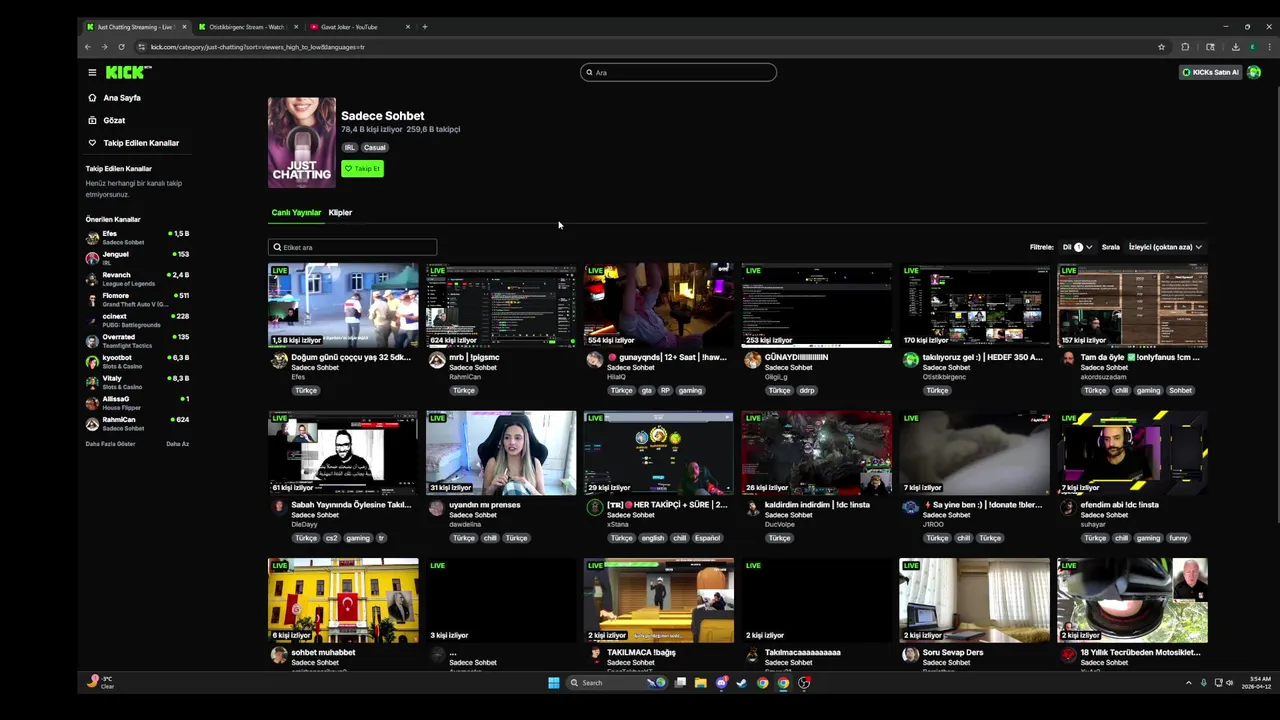Viewport: 1280px width, 720px height.
Task: Click the user profile avatar icon
Action: pos(1254,72)
